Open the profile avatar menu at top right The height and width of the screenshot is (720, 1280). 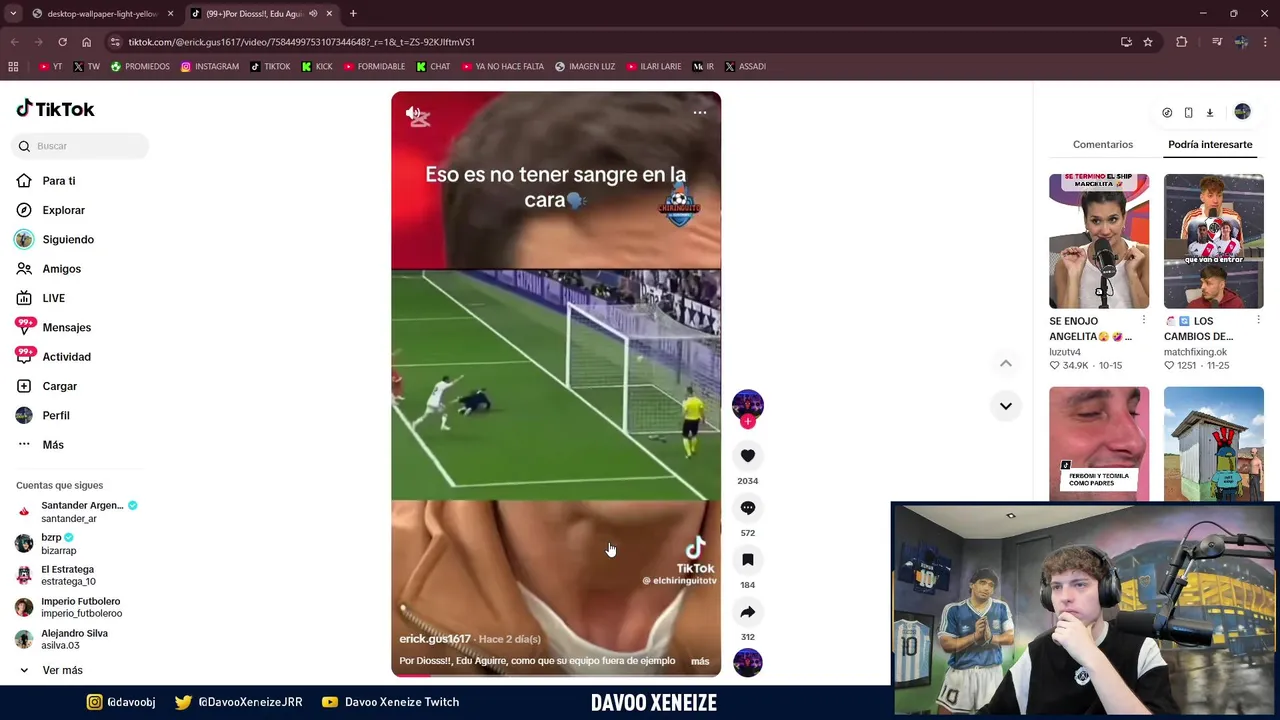click(1242, 112)
